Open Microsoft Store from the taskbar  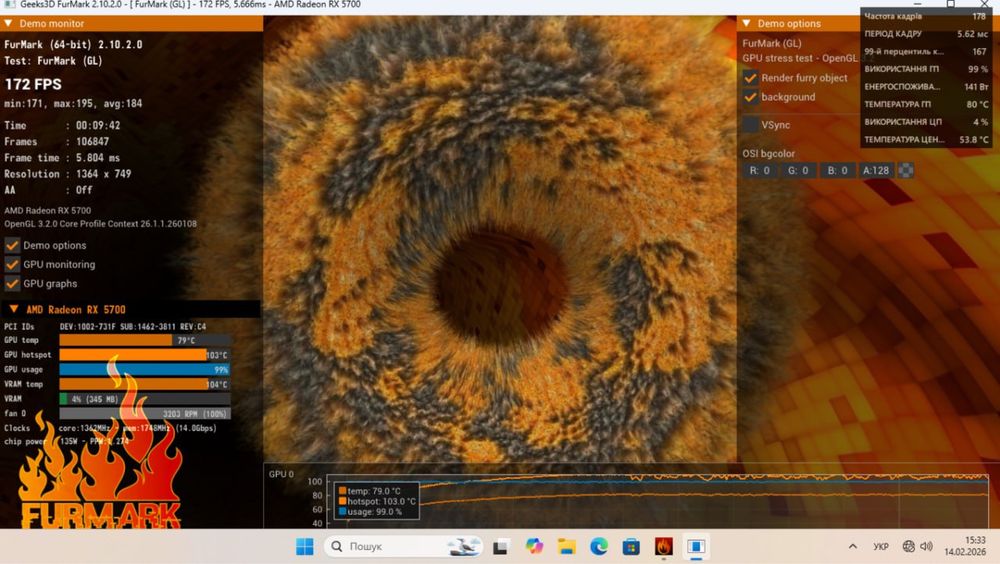[631, 547]
